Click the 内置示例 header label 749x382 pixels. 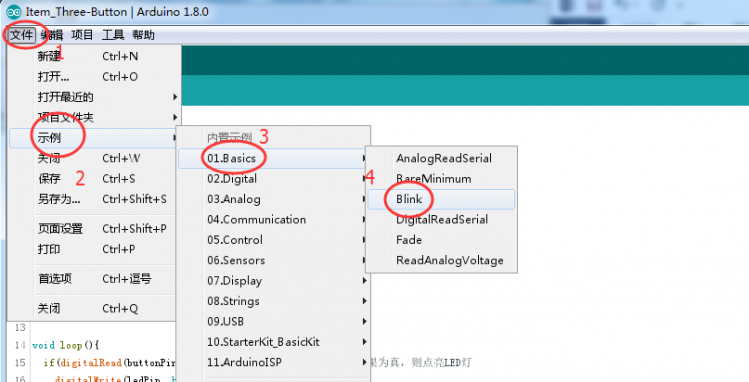(229, 138)
